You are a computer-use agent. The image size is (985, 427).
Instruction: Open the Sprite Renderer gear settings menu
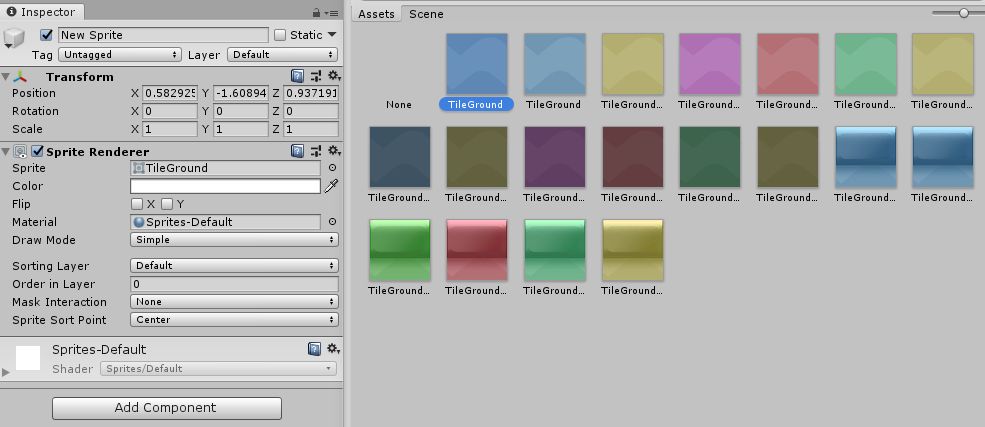[x=334, y=151]
